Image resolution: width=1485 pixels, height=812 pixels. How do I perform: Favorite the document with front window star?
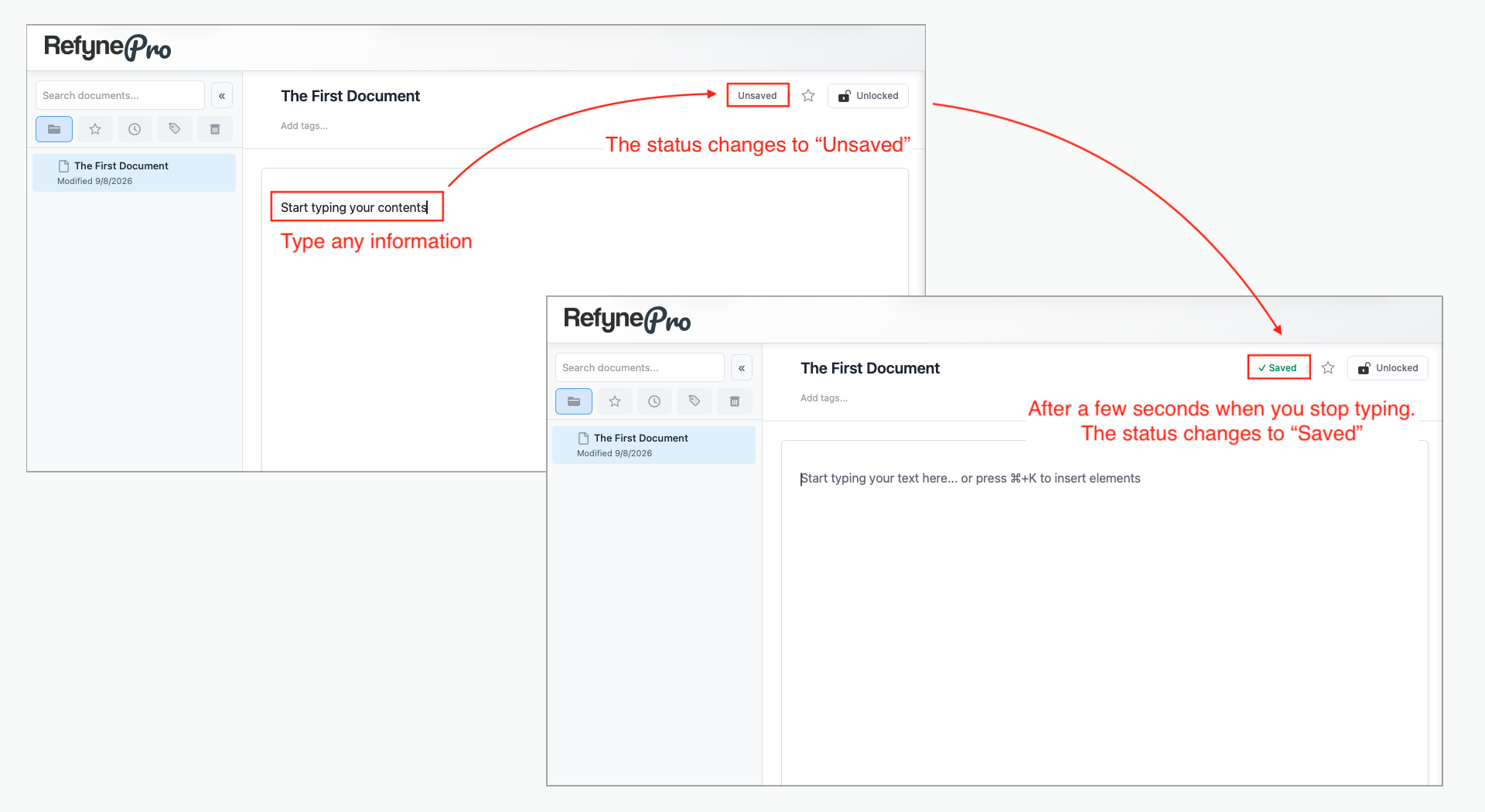click(x=1328, y=368)
